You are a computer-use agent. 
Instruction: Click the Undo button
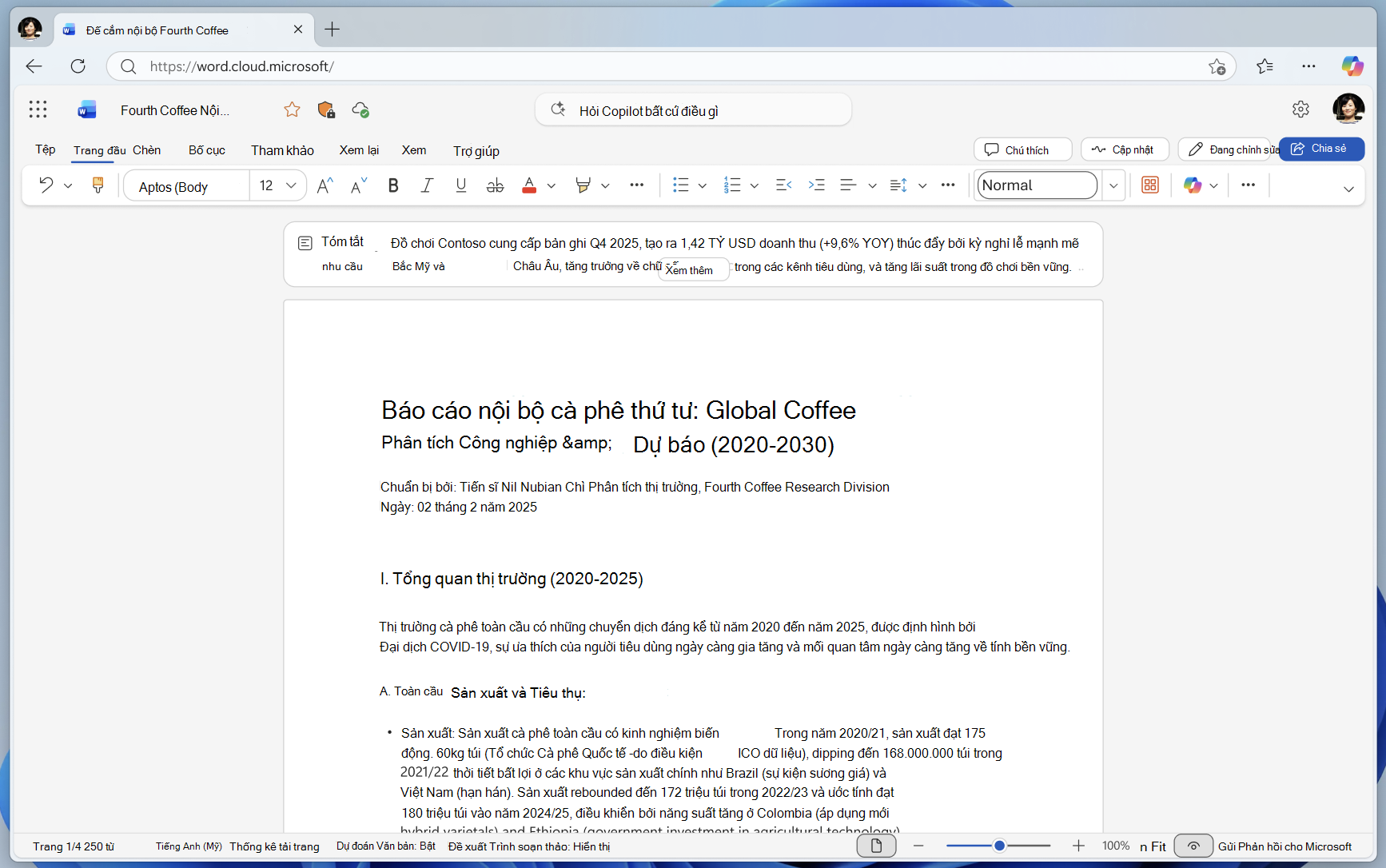(46, 185)
